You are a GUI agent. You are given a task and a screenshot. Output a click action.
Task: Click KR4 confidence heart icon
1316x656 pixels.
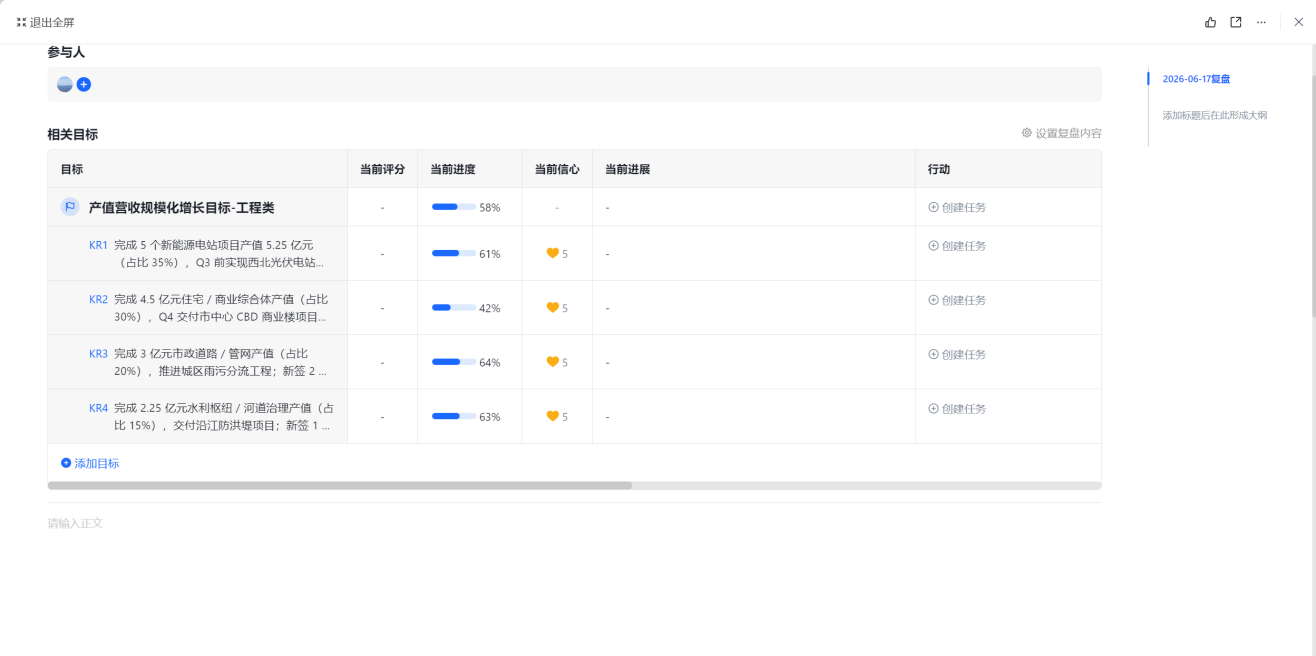click(x=552, y=416)
